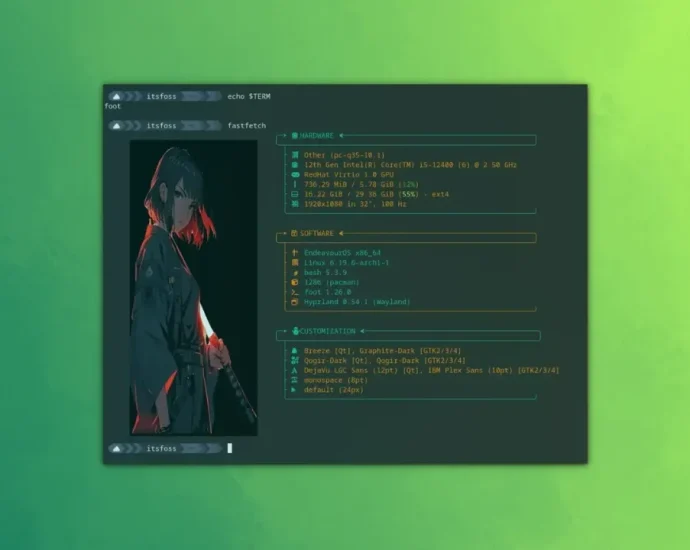Click the '16.22 GiB / 29.36 GiB' disk line
The image size is (690, 550).
coord(377,194)
